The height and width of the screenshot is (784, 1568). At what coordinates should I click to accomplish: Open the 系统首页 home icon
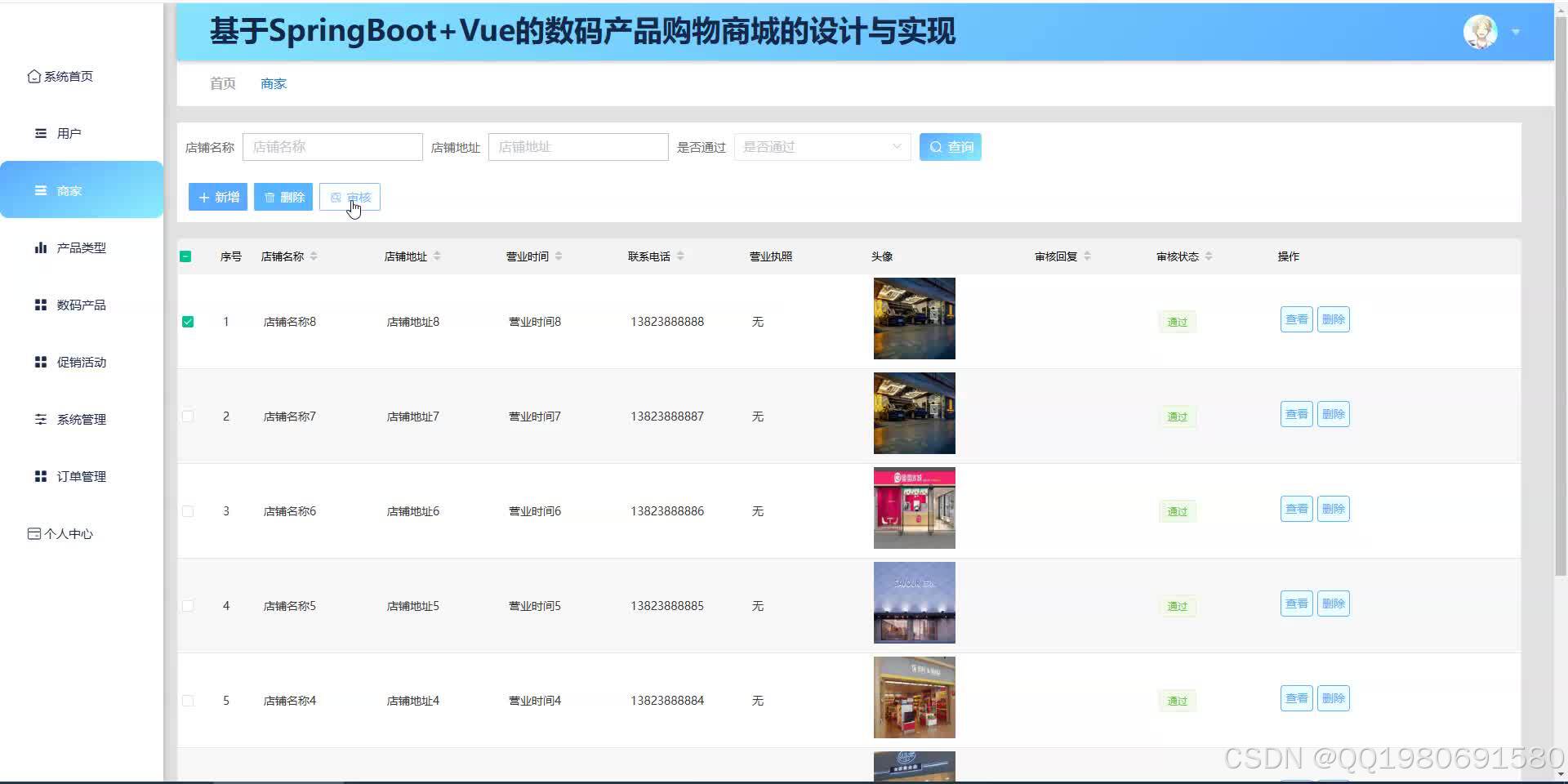pyautogui.click(x=33, y=76)
